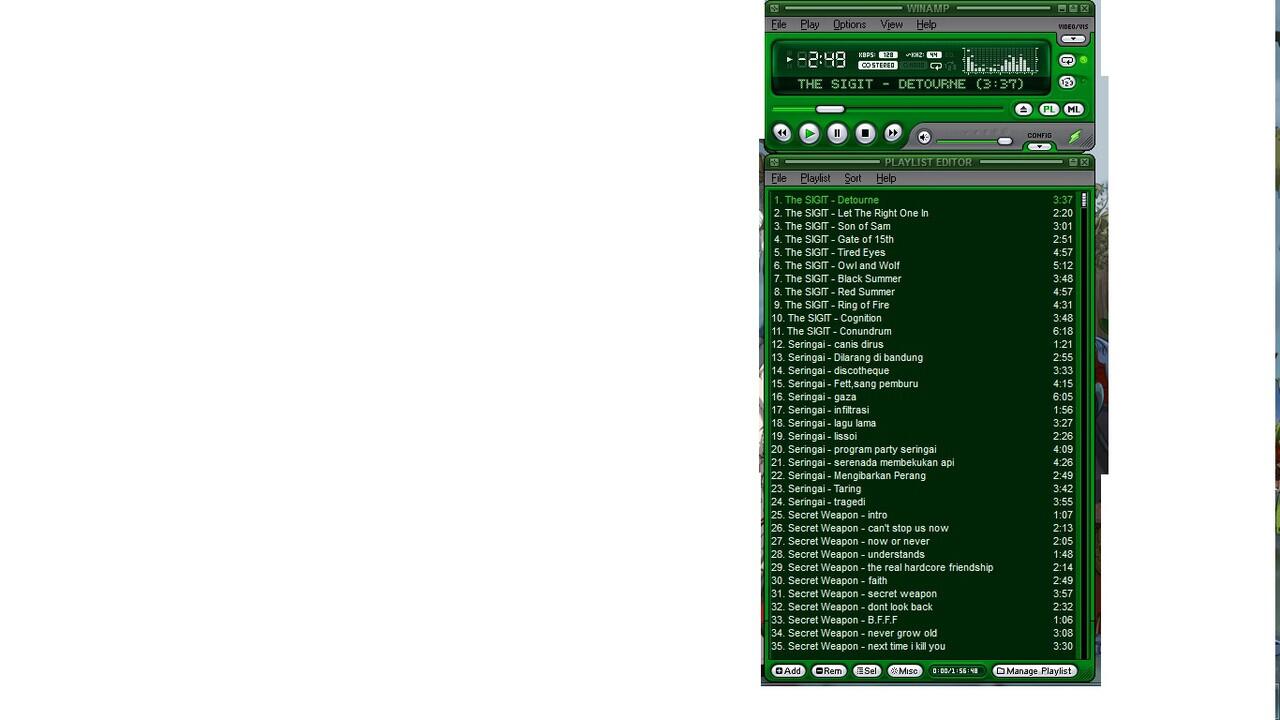This screenshot has width=1280, height=720.
Task: Click the Winamp lightning bolt logo
Action: (x=1076, y=136)
